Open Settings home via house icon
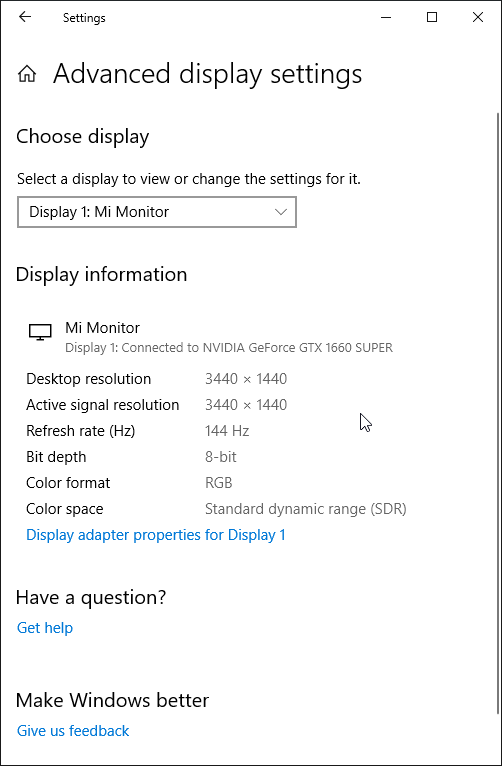The image size is (502, 766). (x=27, y=74)
